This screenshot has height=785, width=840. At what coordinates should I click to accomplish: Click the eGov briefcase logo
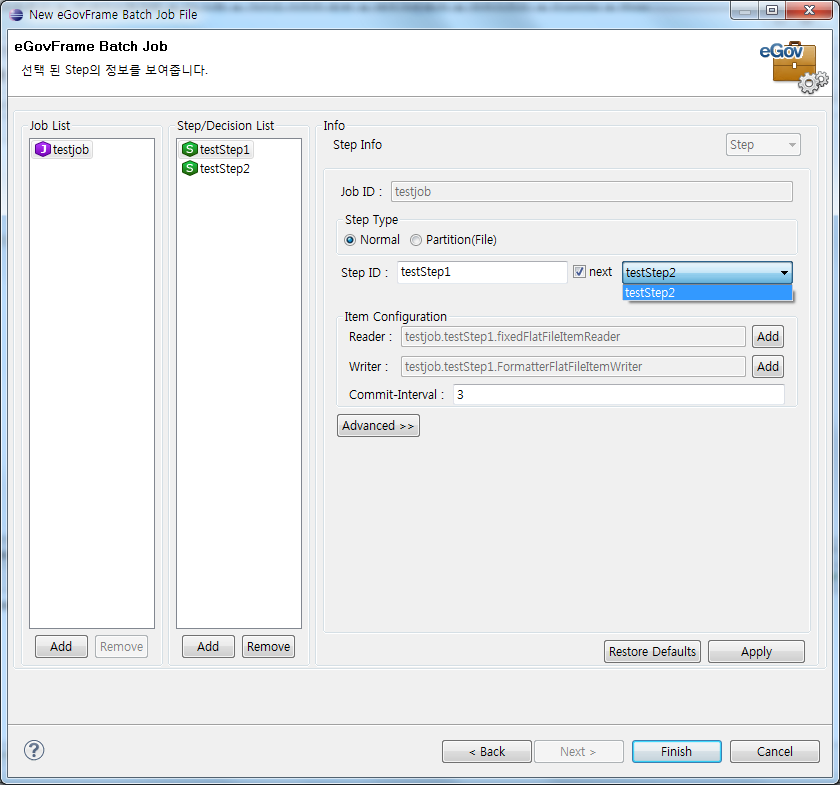tap(794, 68)
